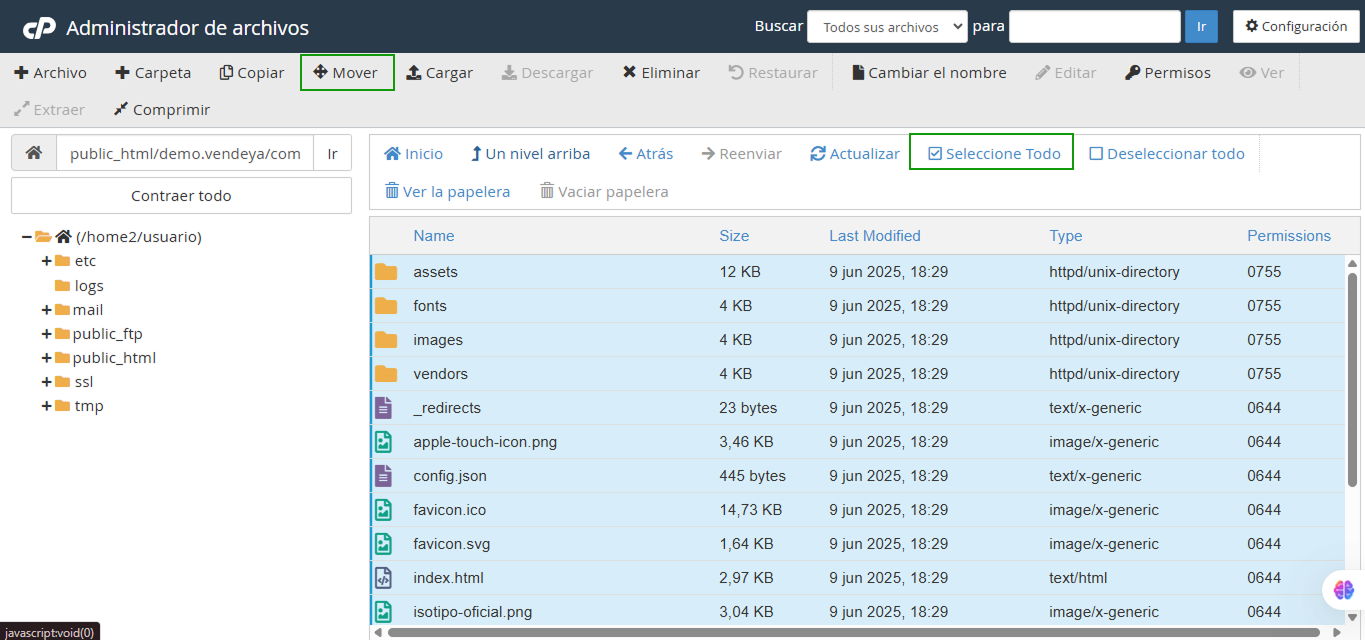Open Ver la papelera trash icon
The width and height of the screenshot is (1365, 640).
pos(392,191)
